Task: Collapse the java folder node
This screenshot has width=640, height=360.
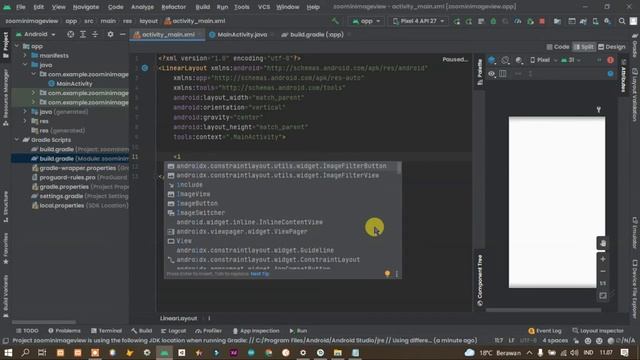Action: pos(25,65)
